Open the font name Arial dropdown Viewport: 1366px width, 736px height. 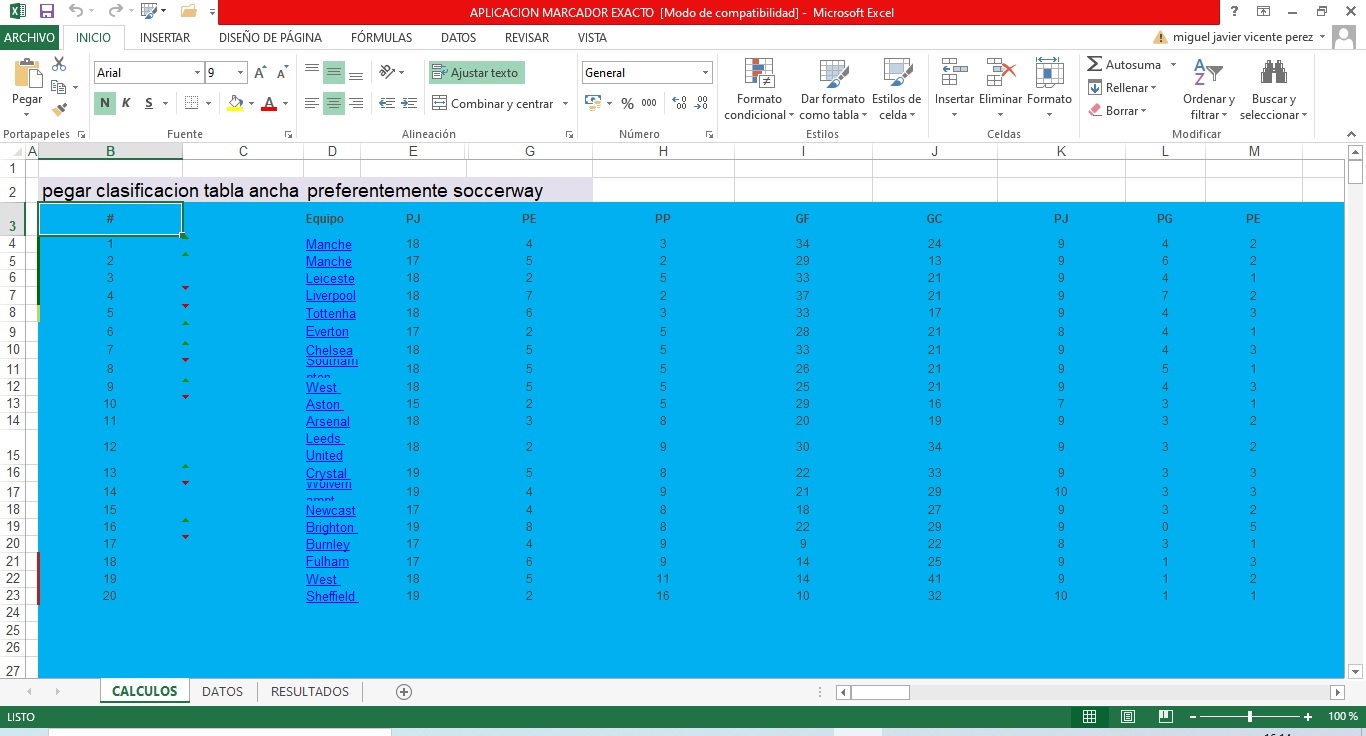click(197, 73)
